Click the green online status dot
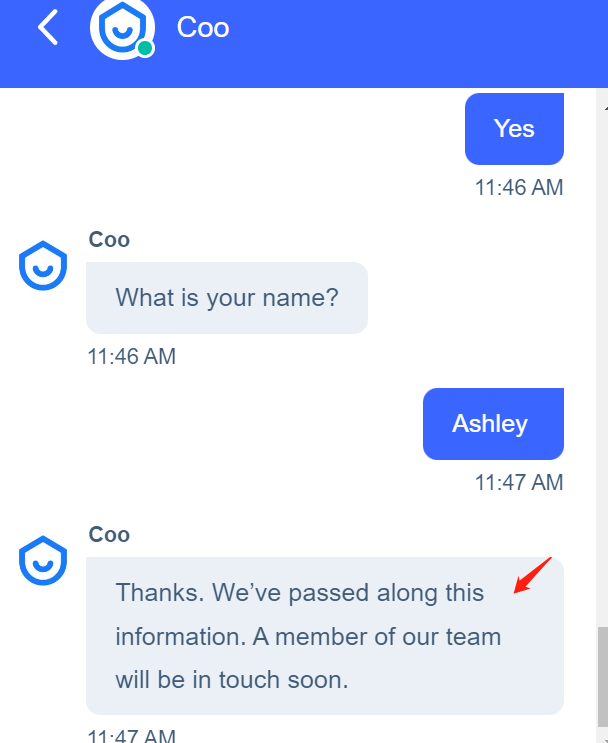 146,48
